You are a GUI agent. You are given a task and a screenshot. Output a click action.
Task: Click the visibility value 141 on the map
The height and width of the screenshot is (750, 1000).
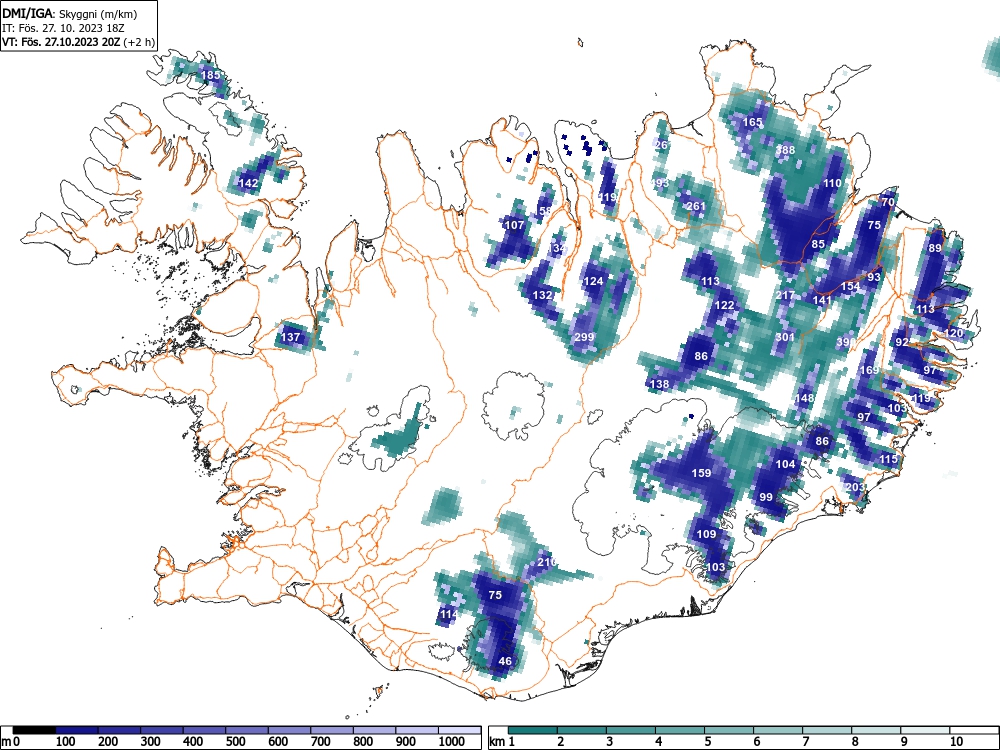coord(822,300)
